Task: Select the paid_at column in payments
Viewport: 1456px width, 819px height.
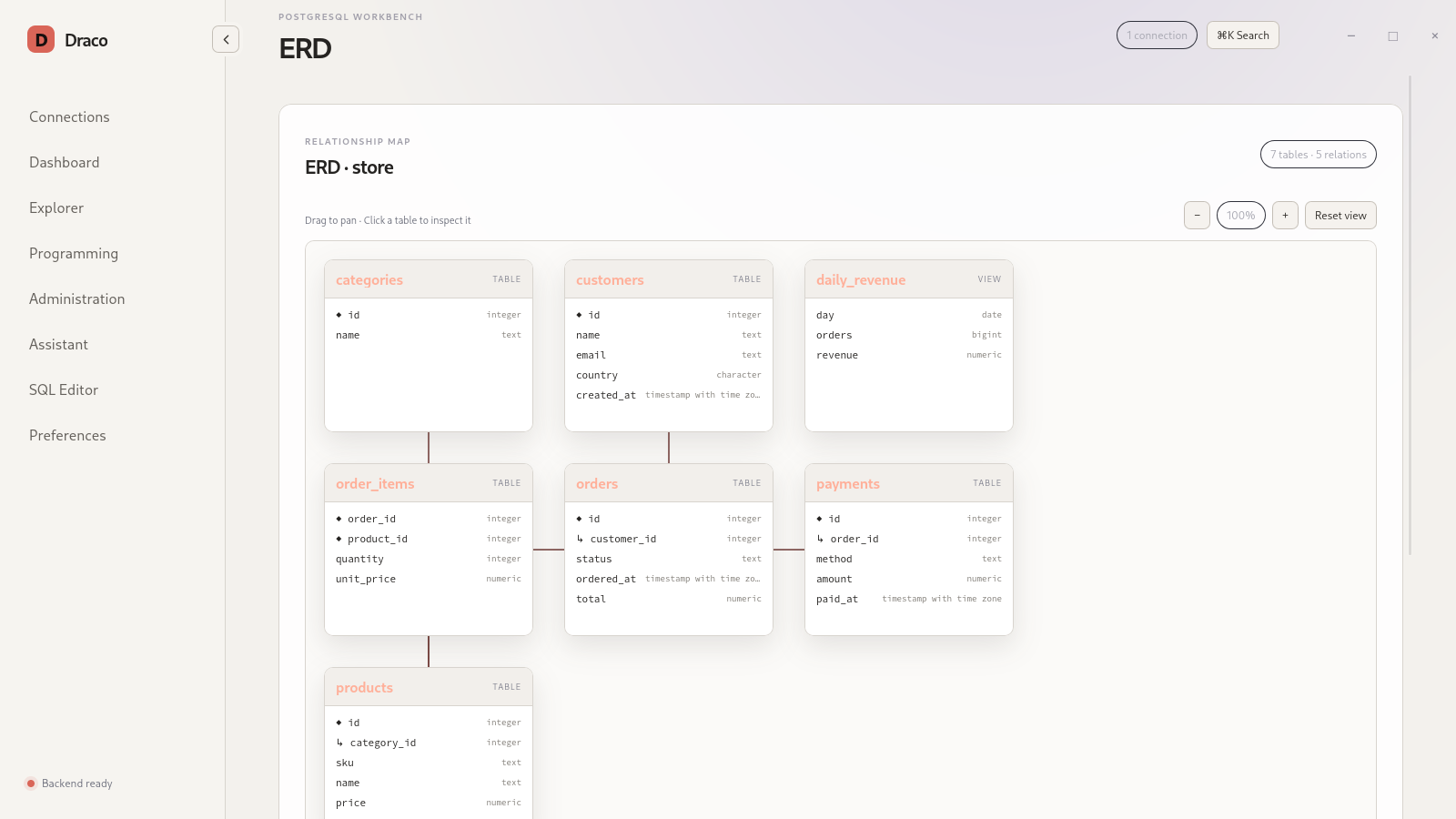Action: click(909, 599)
